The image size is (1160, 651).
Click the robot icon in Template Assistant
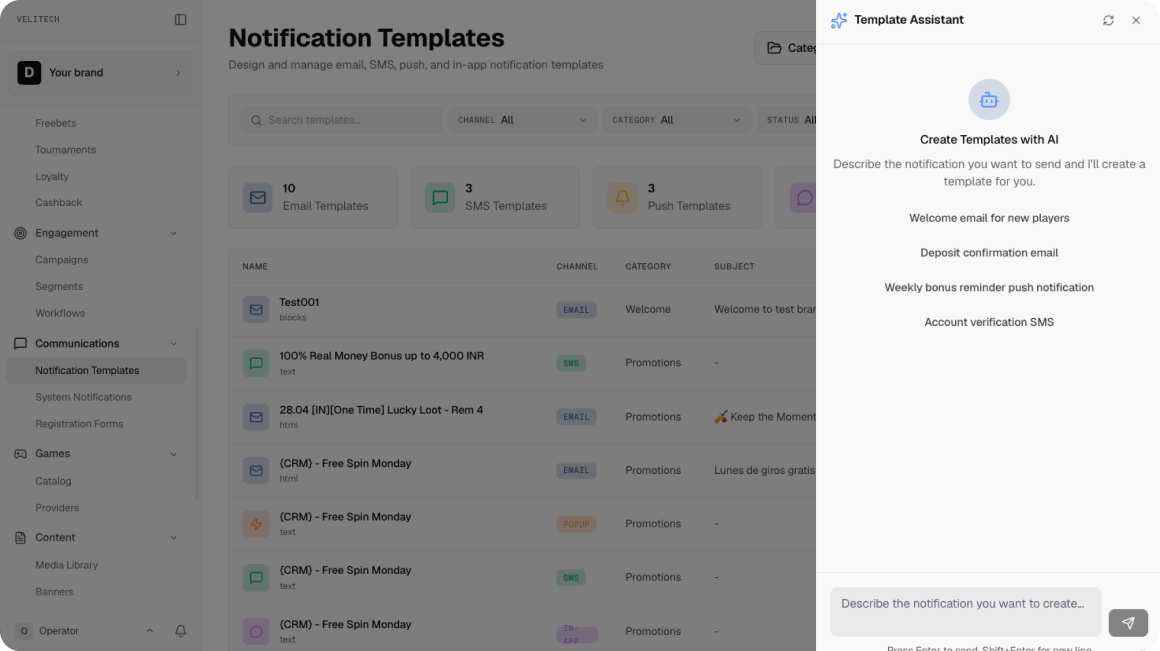click(x=989, y=100)
